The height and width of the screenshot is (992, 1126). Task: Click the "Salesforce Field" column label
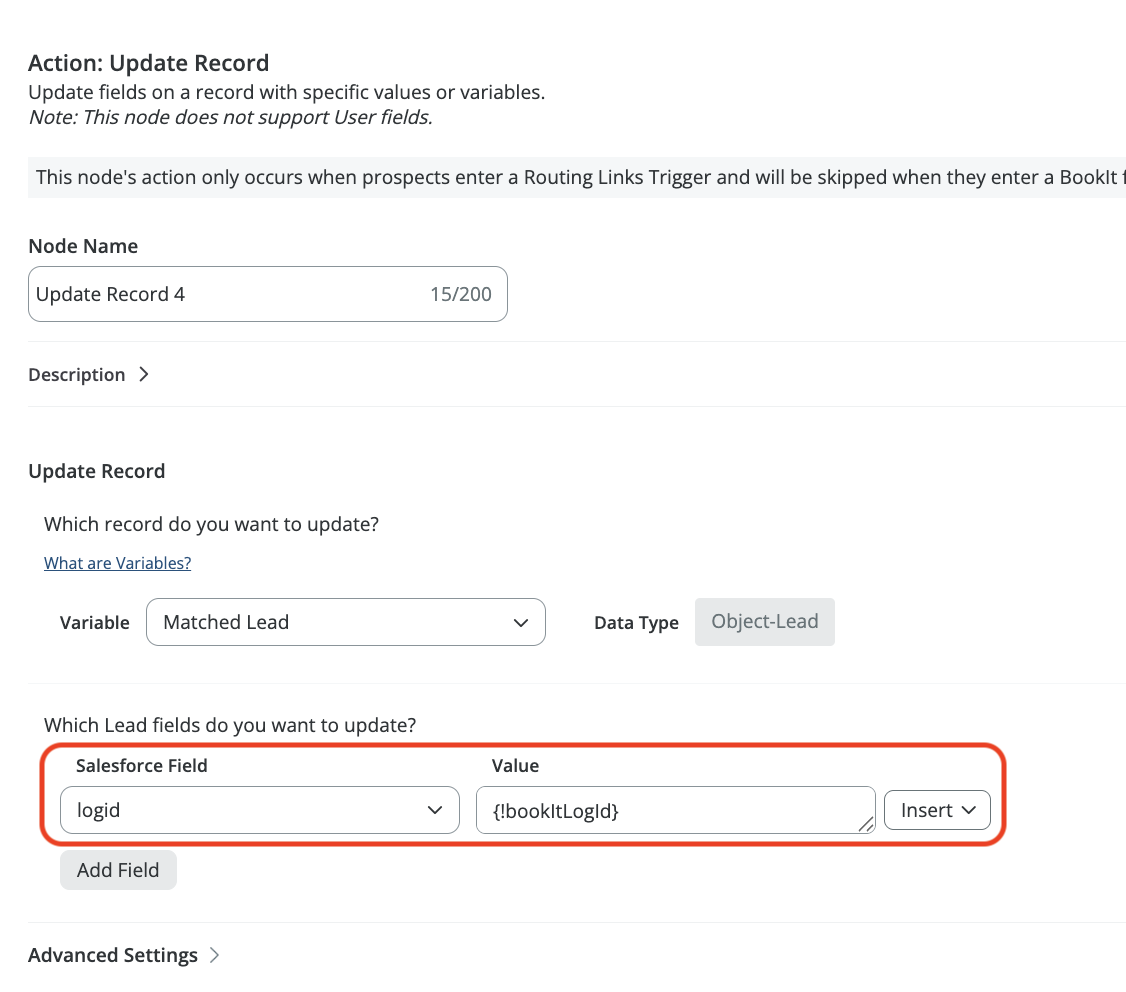[x=141, y=765]
